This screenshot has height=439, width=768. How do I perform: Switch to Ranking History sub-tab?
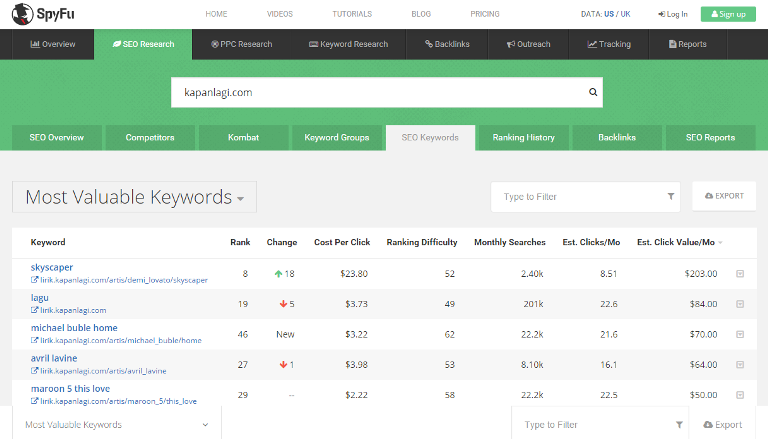click(524, 138)
